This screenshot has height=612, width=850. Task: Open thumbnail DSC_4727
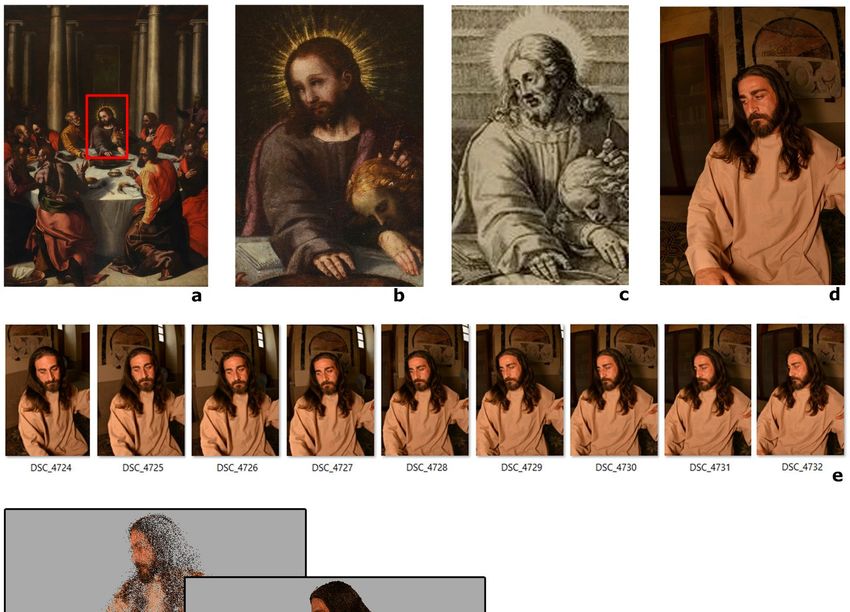330,390
